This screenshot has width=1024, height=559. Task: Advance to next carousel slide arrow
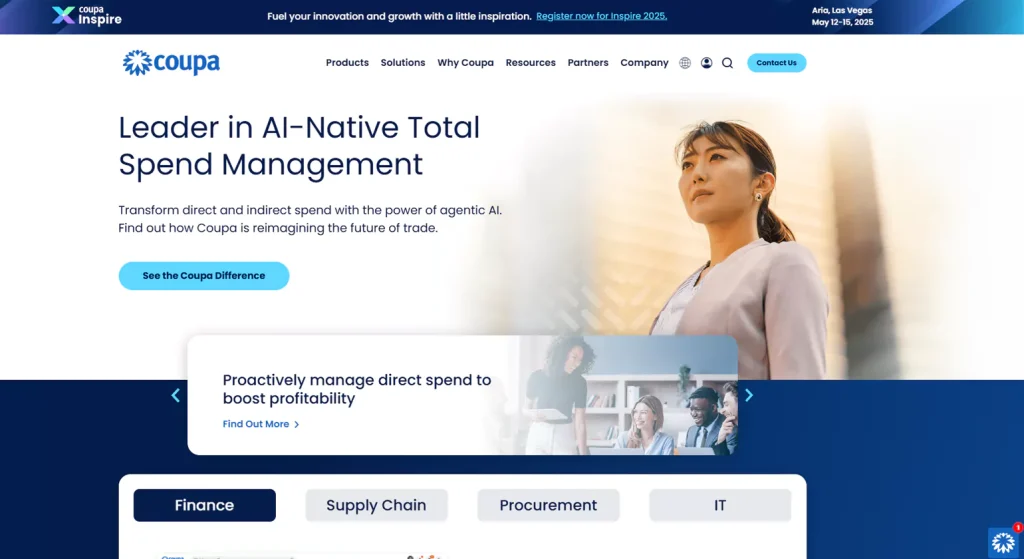[749, 395]
